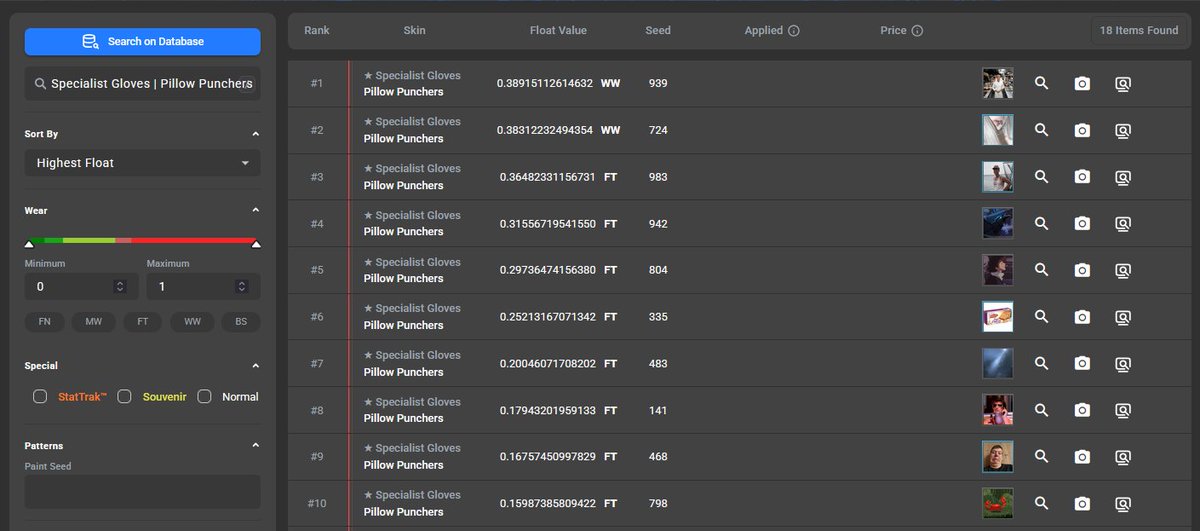Toggle the FT wear filter chip
This screenshot has width=1200, height=531.
(143, 322)
